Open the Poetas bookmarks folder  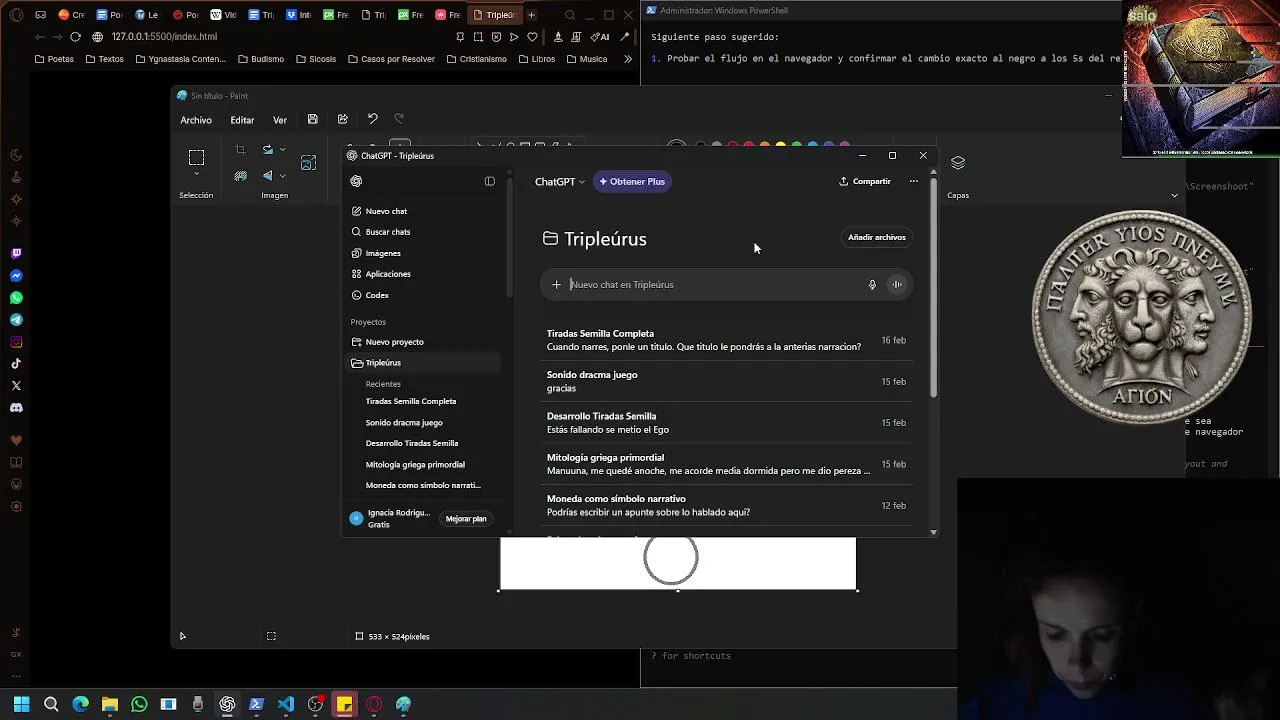click(54, 59)
